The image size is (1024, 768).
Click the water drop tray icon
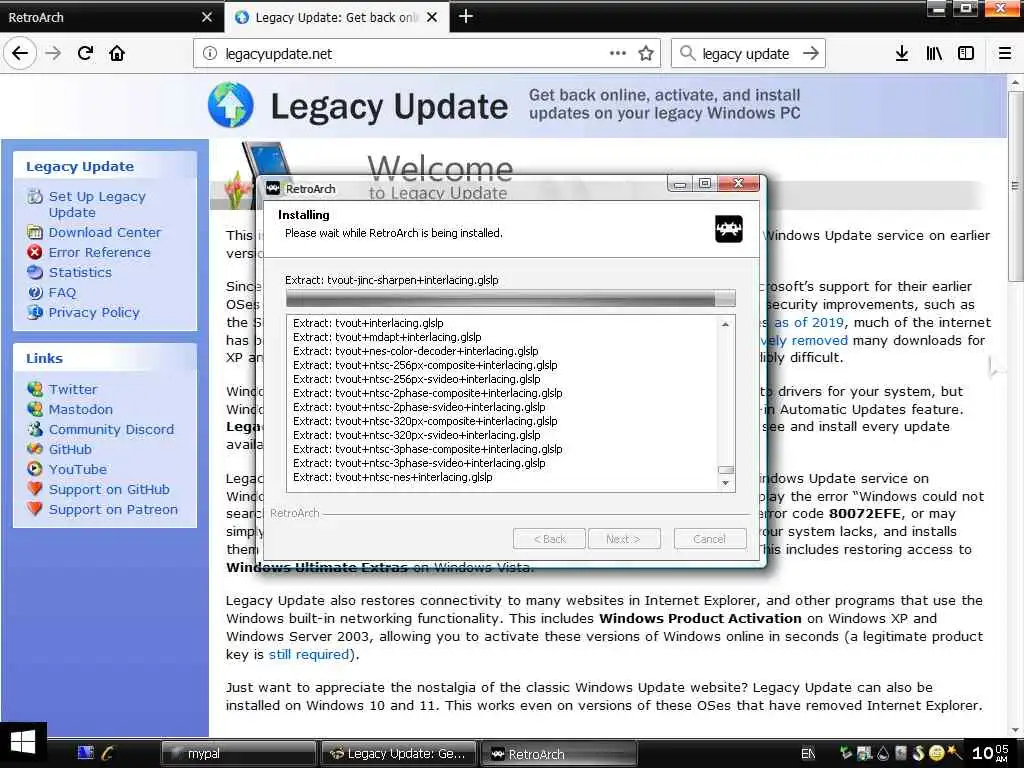pos(883,753)
